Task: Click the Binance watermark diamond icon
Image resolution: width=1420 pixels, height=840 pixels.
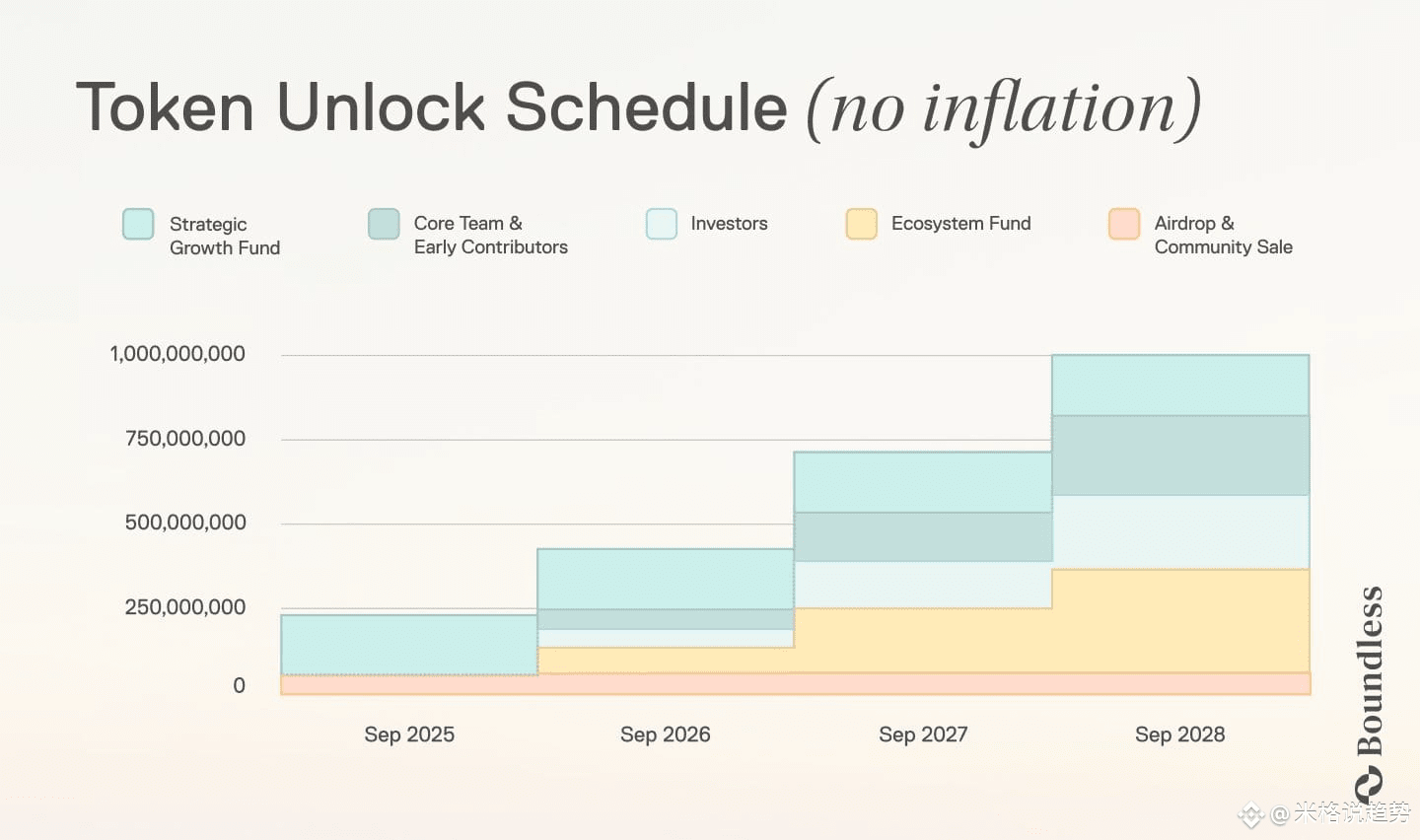Action: click(1251, 814)
